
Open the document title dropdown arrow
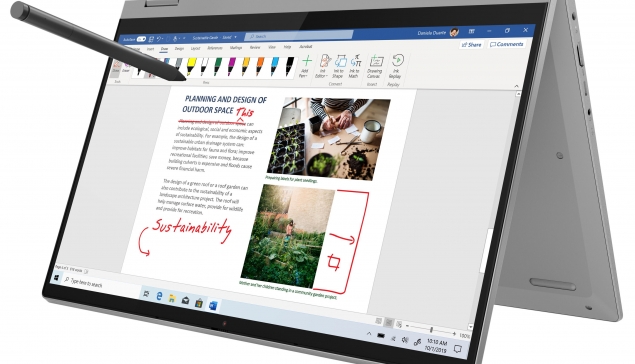point(235,37)
